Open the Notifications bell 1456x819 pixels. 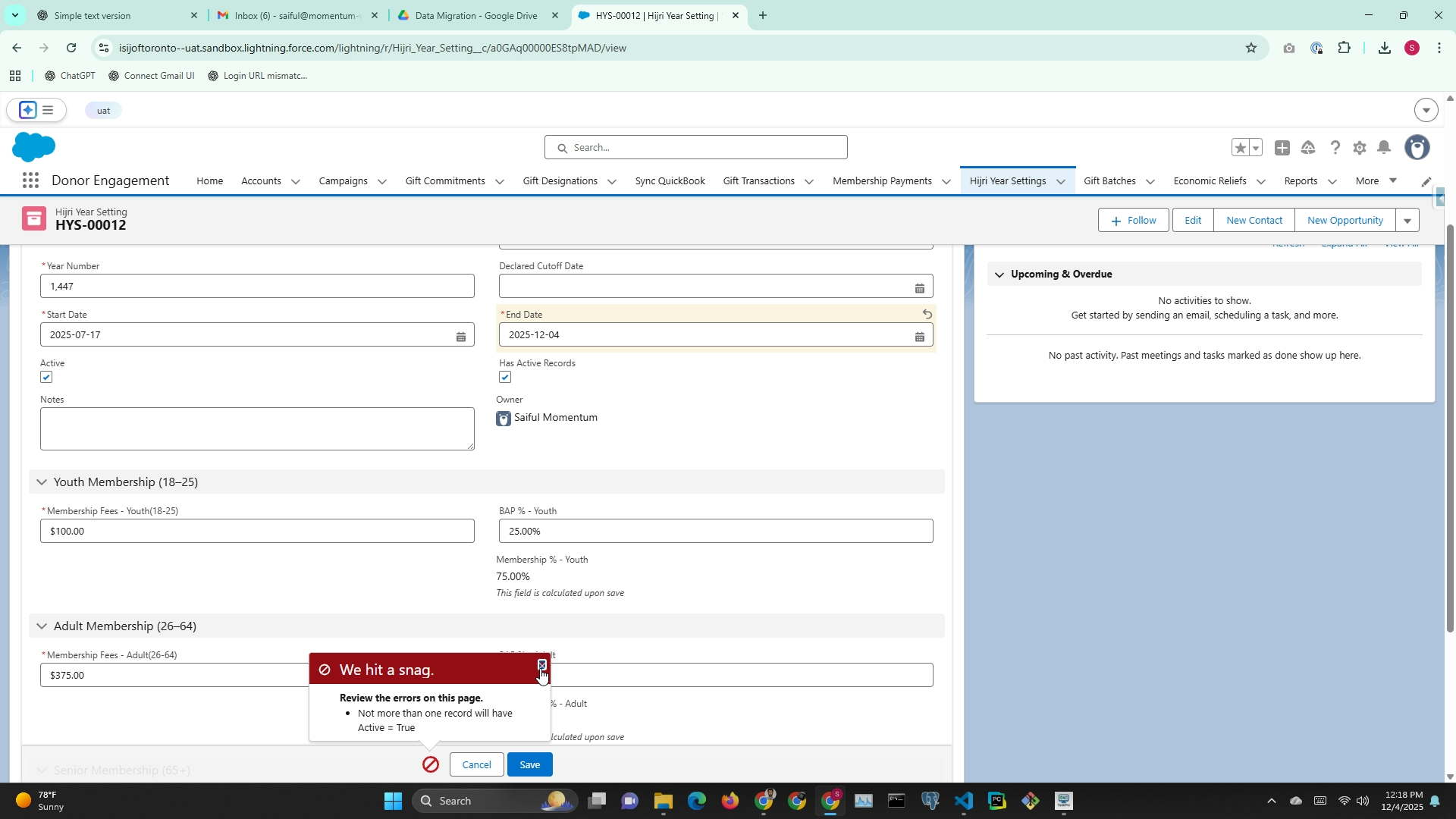(x=1384, y=148)
